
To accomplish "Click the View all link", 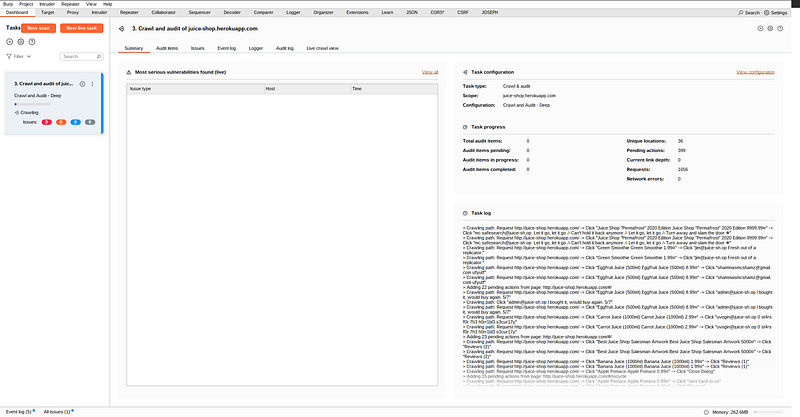I will (x=430, y=72).
